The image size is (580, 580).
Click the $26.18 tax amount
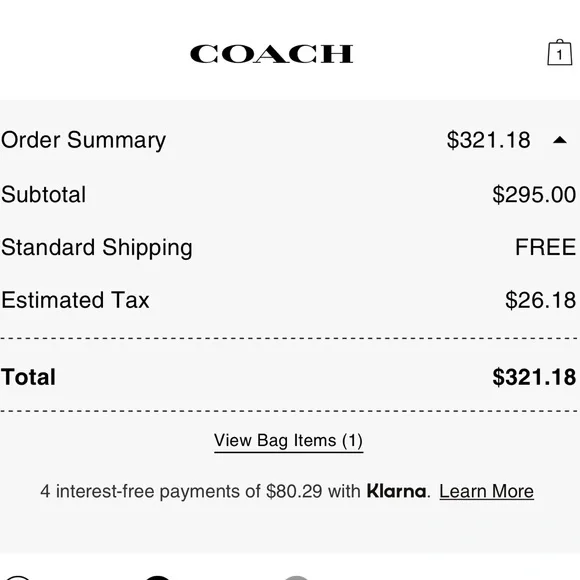[x=540, y=300]
